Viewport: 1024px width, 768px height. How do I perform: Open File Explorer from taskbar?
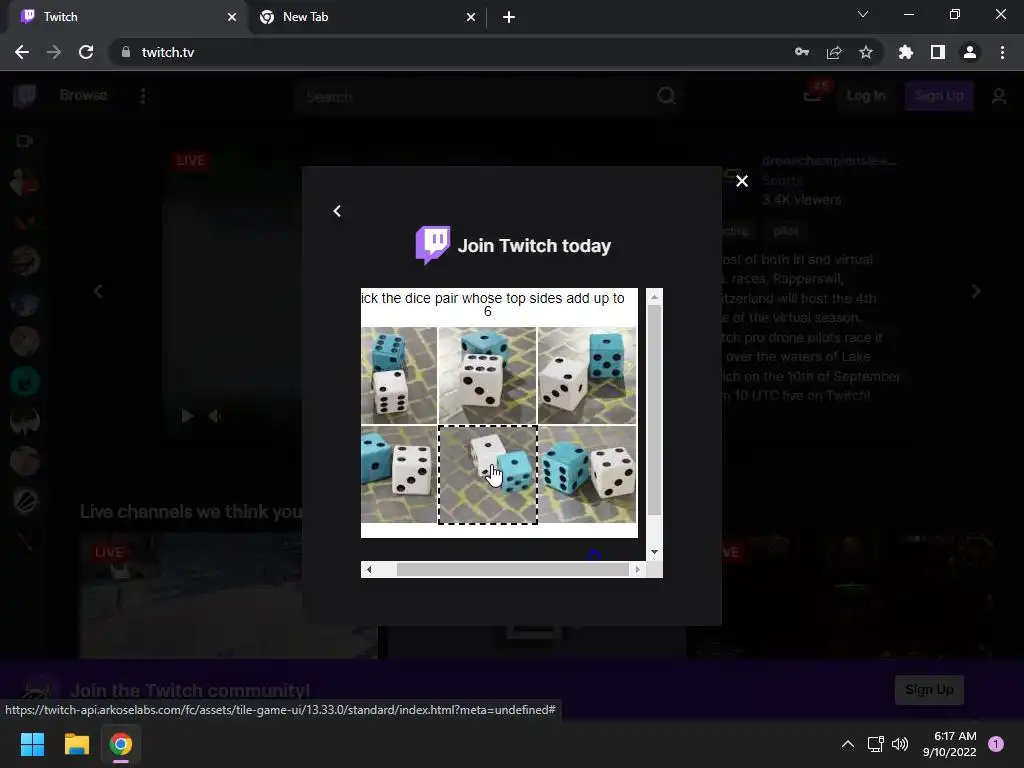tap(76, 744)
